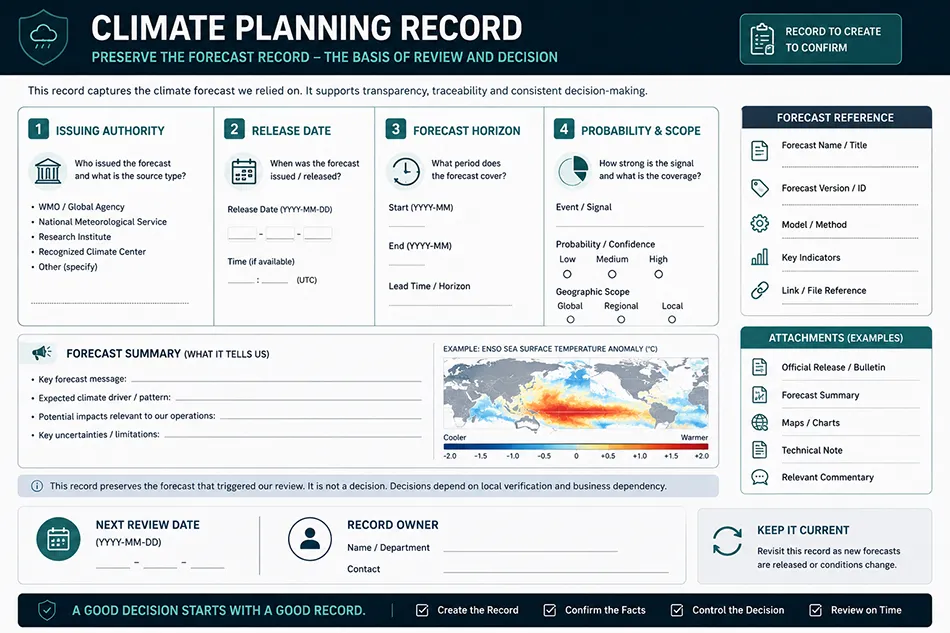Viewport: 950px width, 633px height.
Task: Click 'Research Institute' list item
Action: coord(75,237)
